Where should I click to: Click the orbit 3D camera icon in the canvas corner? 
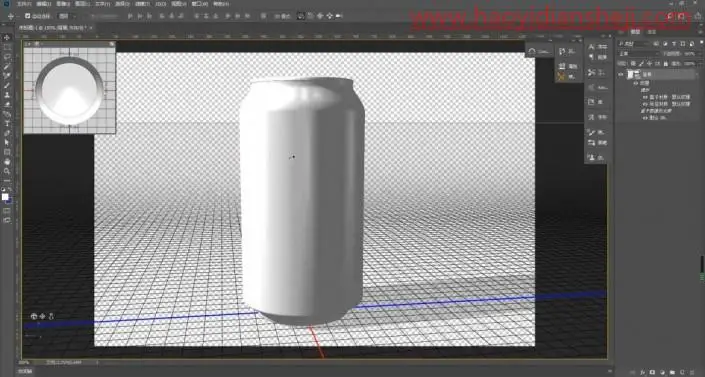pos(34,316)
